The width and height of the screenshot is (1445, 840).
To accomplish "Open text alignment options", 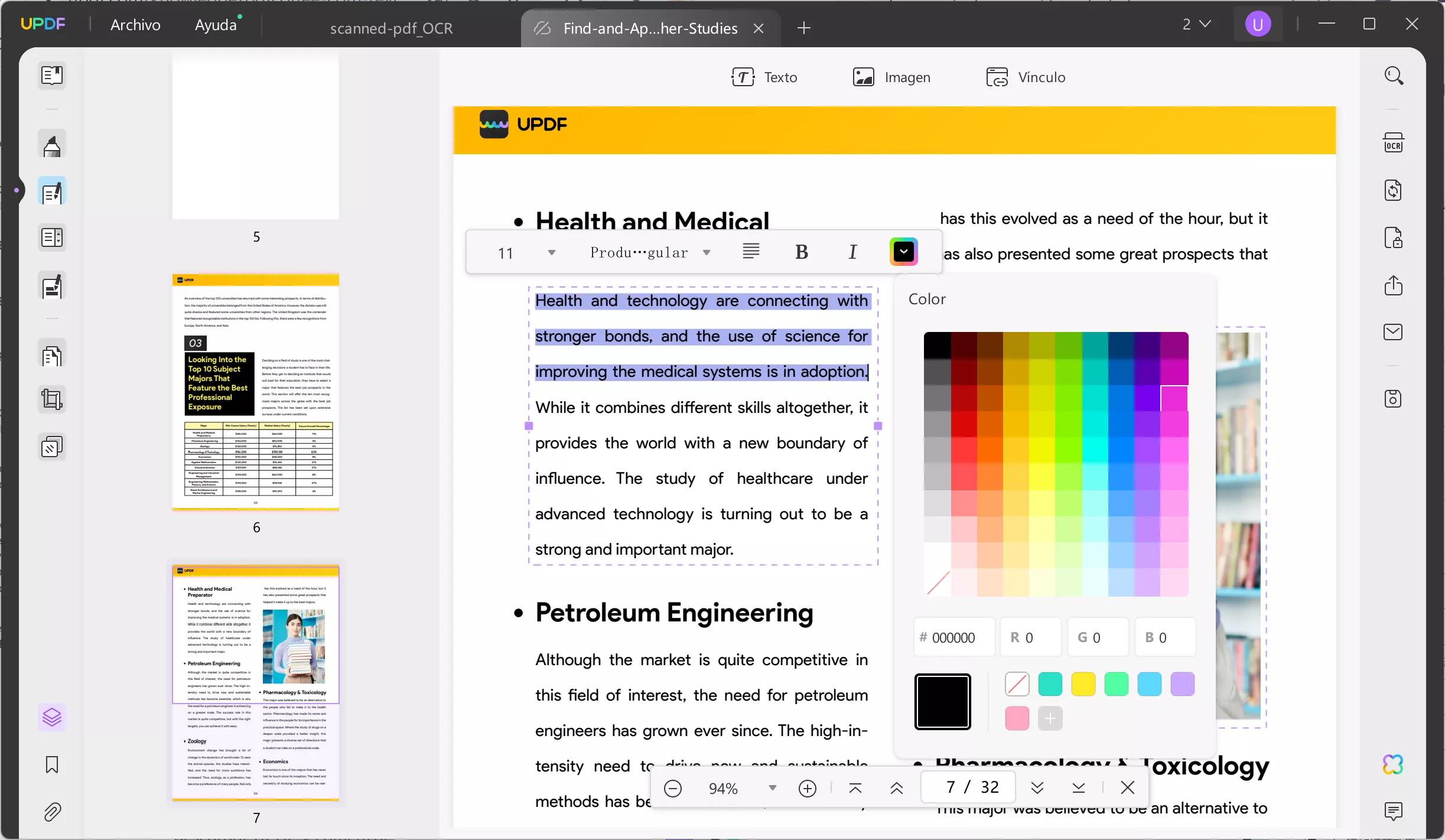I will click(x=751, y=252).
